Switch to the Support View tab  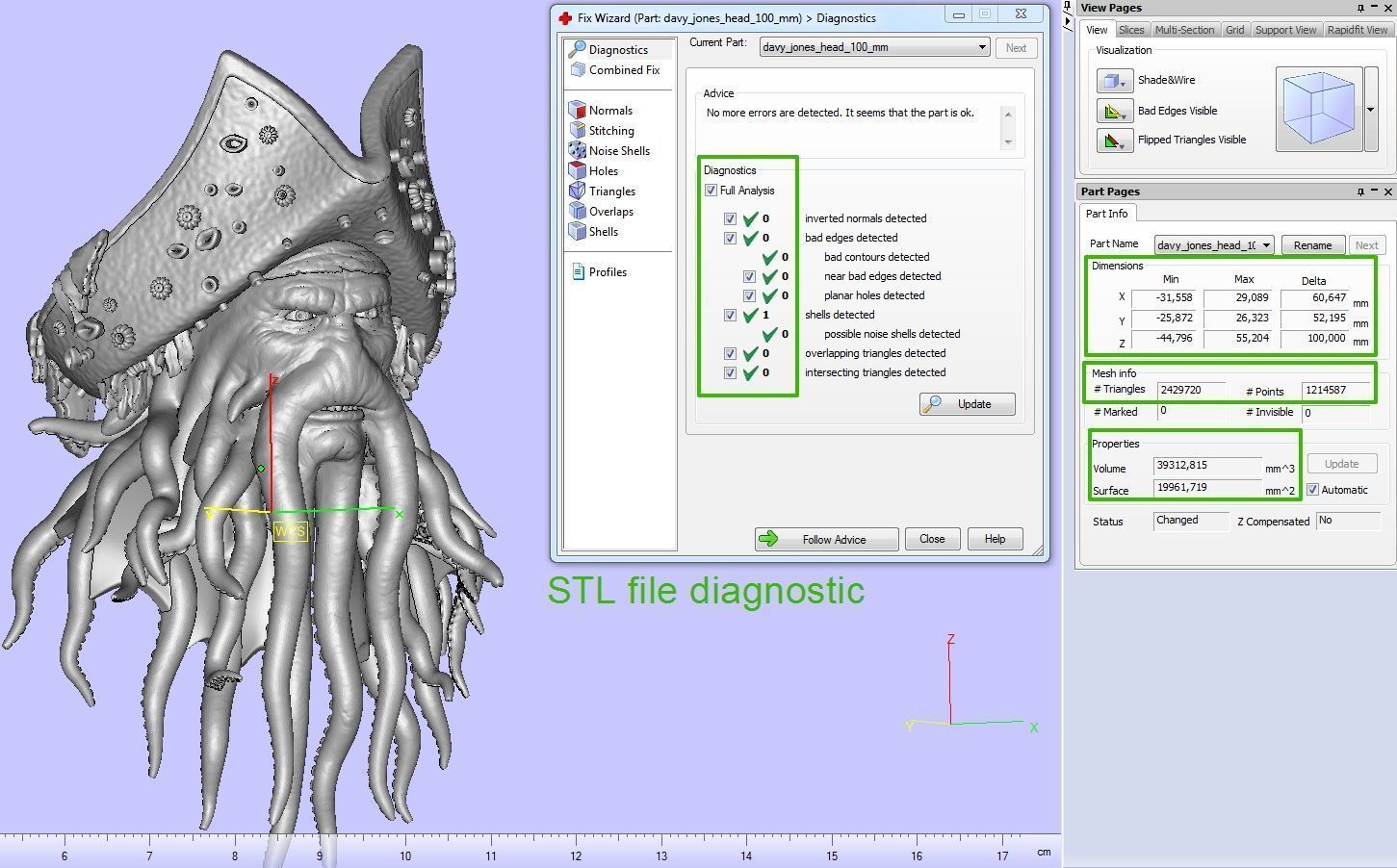click(x=1285, y=30)
